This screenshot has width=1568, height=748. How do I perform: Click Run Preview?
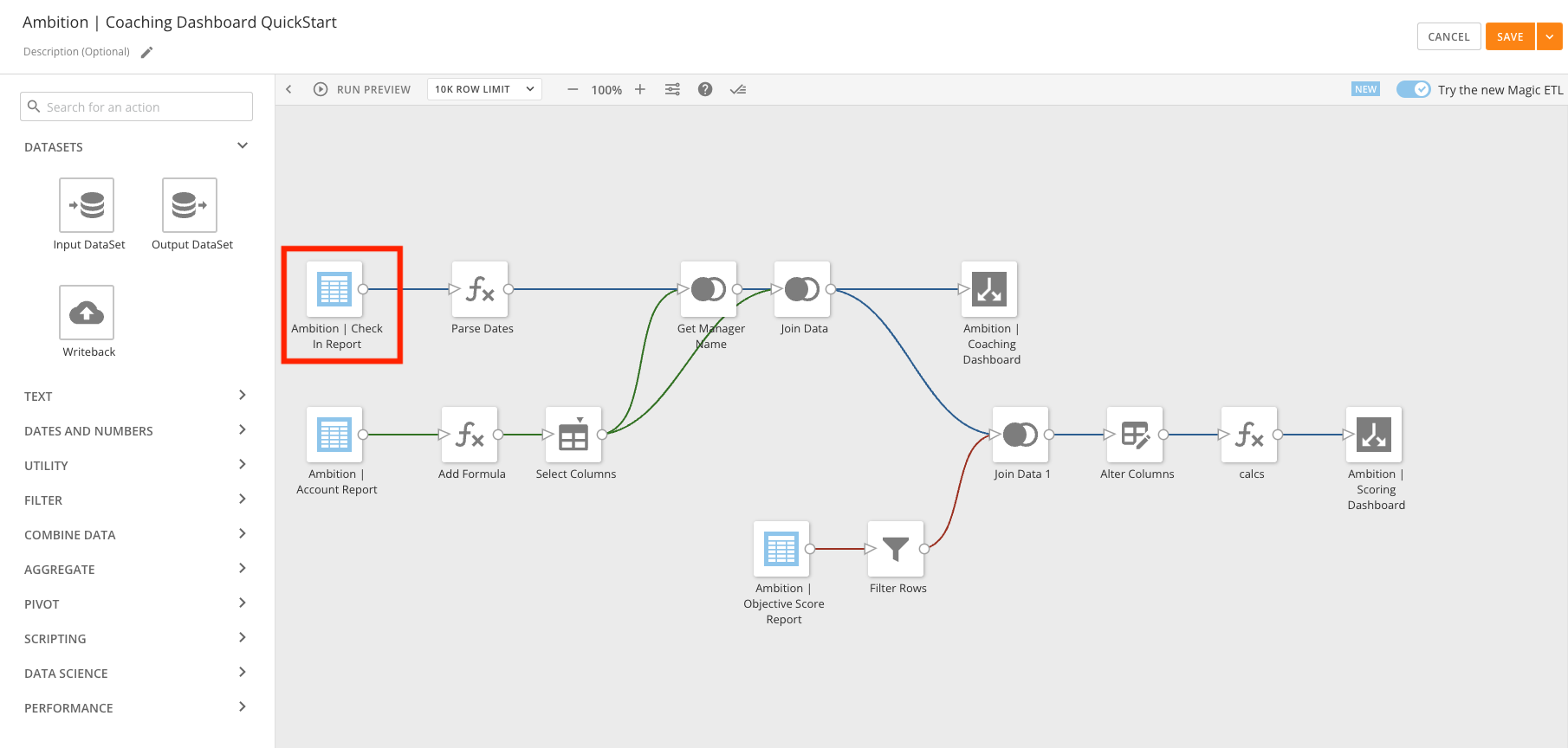[x=362, y=89]
